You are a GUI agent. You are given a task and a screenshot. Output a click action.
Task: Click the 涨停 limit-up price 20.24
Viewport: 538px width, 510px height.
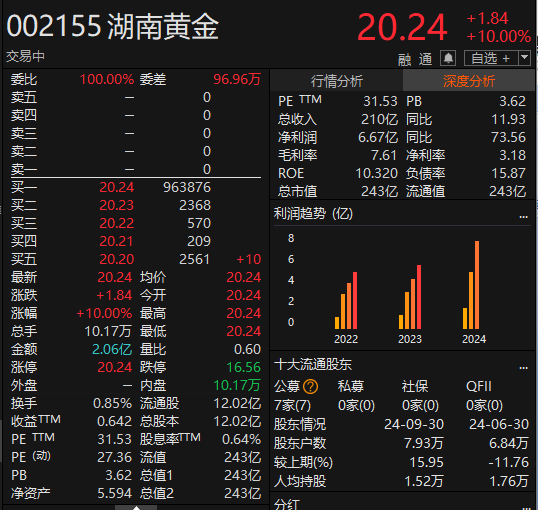[x=115, y=367]
